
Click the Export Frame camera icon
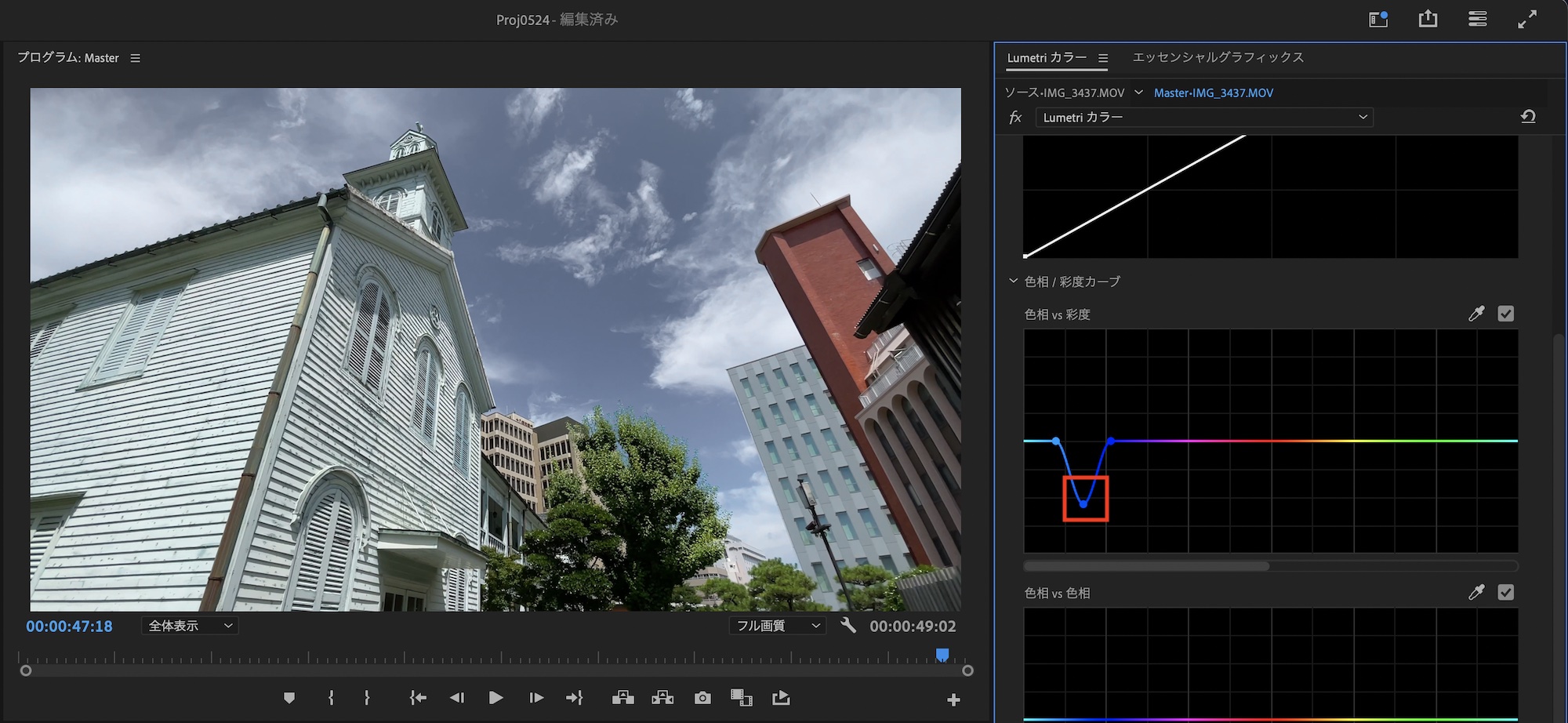702,698
